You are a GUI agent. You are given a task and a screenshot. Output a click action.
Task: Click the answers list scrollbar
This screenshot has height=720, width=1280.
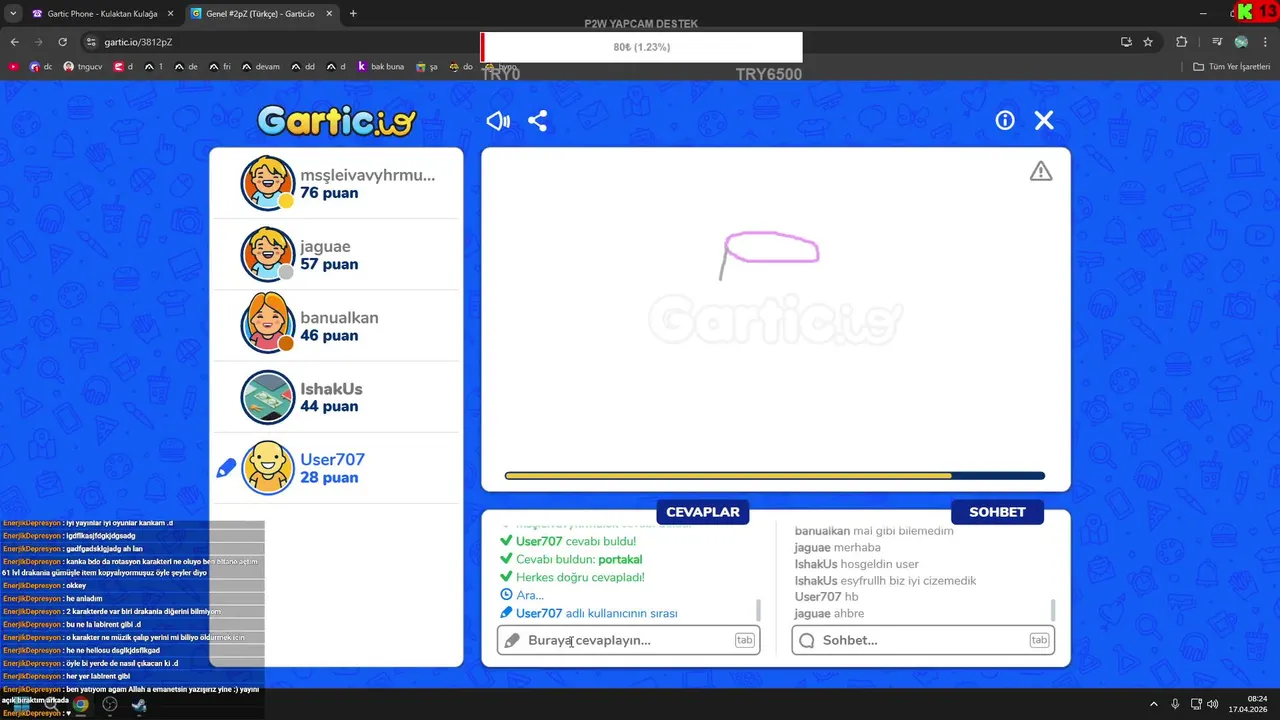tap(759, 609)
